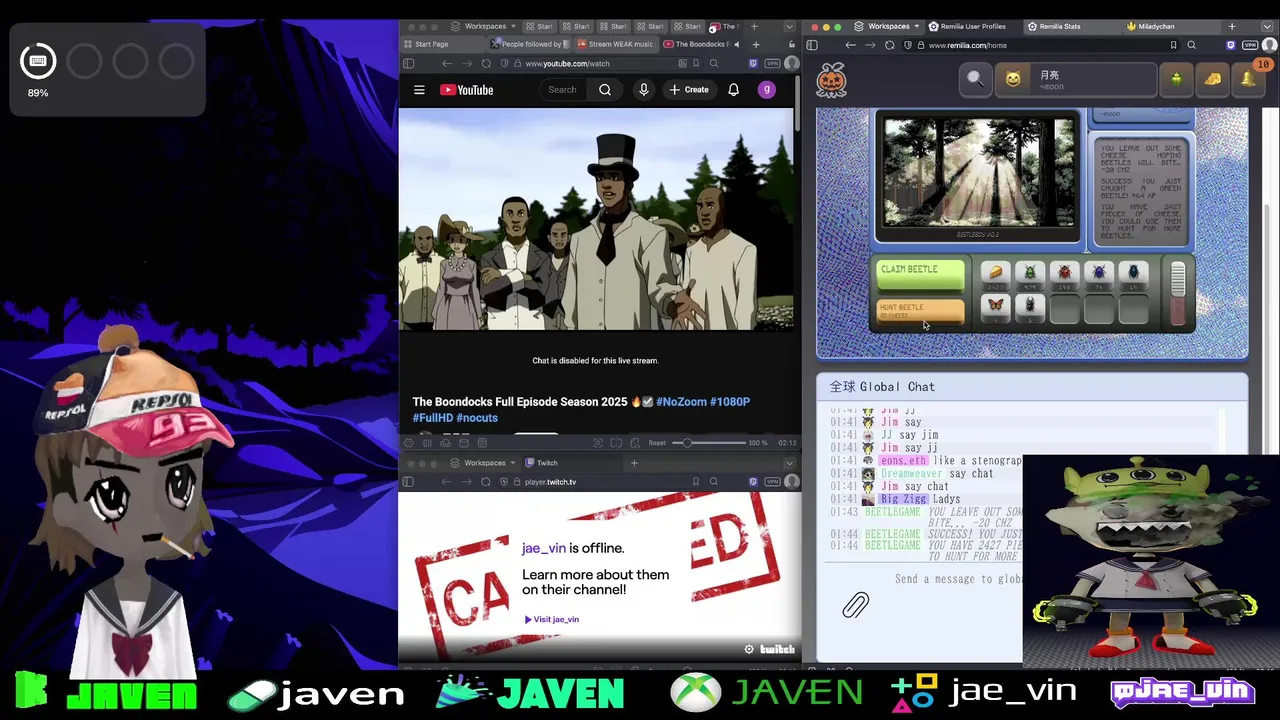
Task: Bookmark the player.twitch.tv page
Action: [696, 482]
